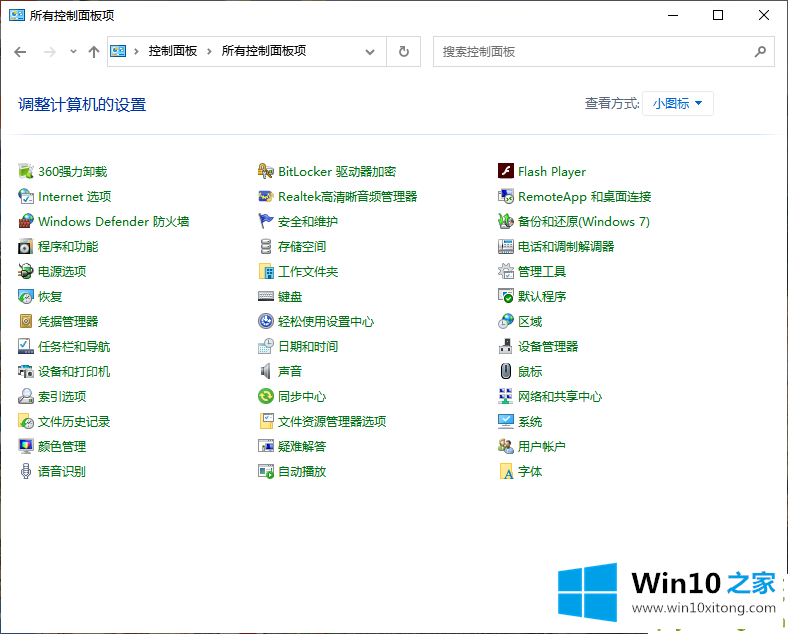The height and width of the screenshot is (634, 788).
Task: Click the 索引选项 icon
Action: coord(26,396)
